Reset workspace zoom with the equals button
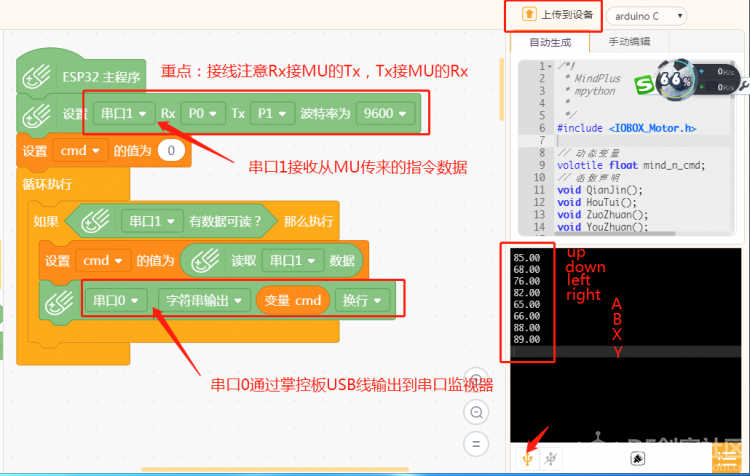Viewport: 750px width, 476px height. pyautogui.click(x=476, y=444)
